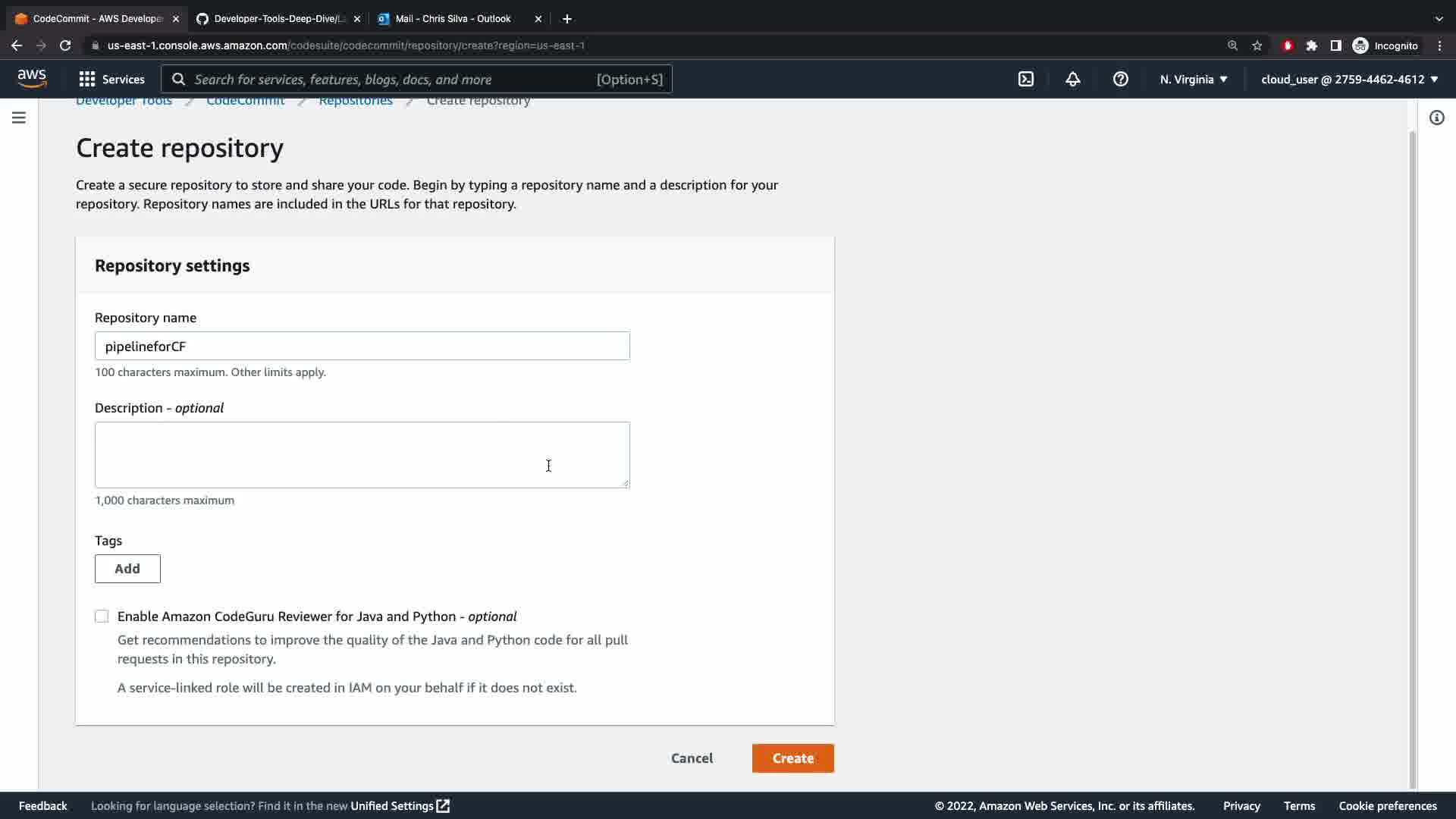Click the Add tags button
1456x819 pixels.
coord(127,569)
